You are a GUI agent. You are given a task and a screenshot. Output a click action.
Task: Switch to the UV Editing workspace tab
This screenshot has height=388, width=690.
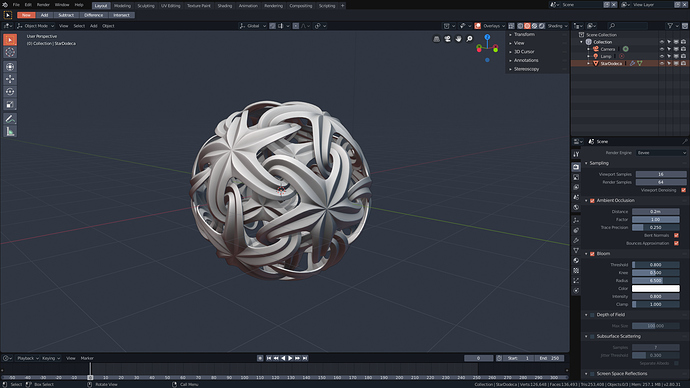point(170,6)
